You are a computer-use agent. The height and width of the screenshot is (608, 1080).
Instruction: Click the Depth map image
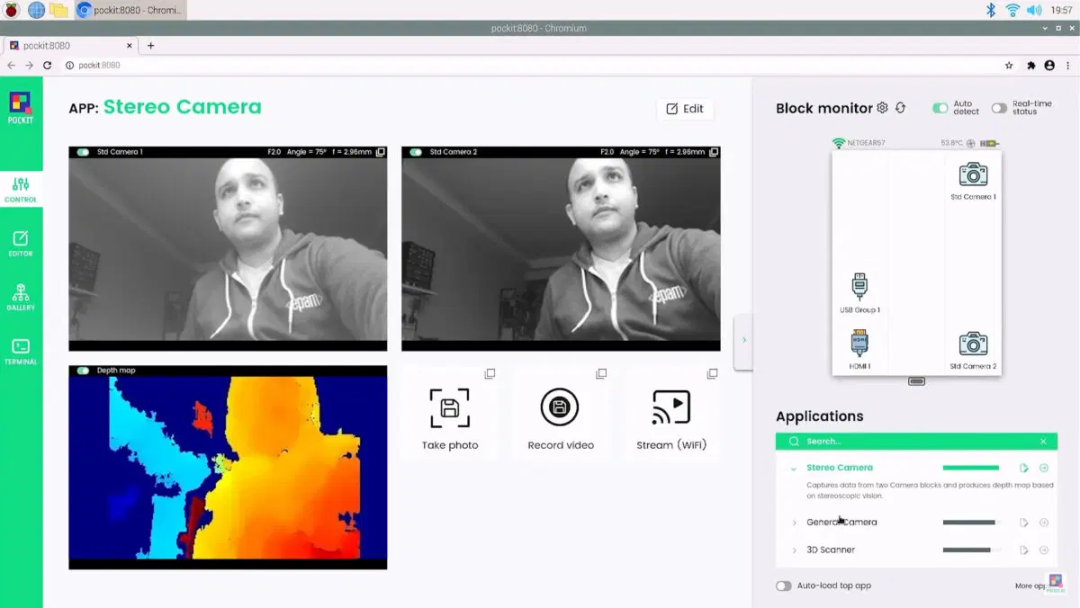coord(227,468)
